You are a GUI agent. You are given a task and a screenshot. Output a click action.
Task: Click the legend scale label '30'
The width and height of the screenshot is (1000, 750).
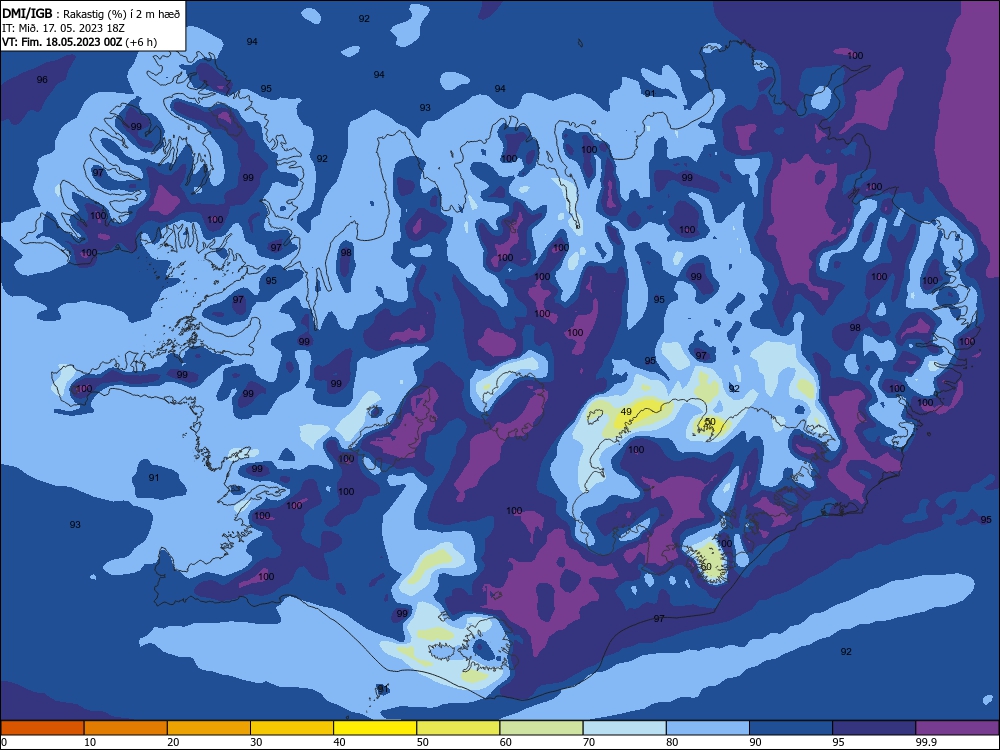coord(256,742)
